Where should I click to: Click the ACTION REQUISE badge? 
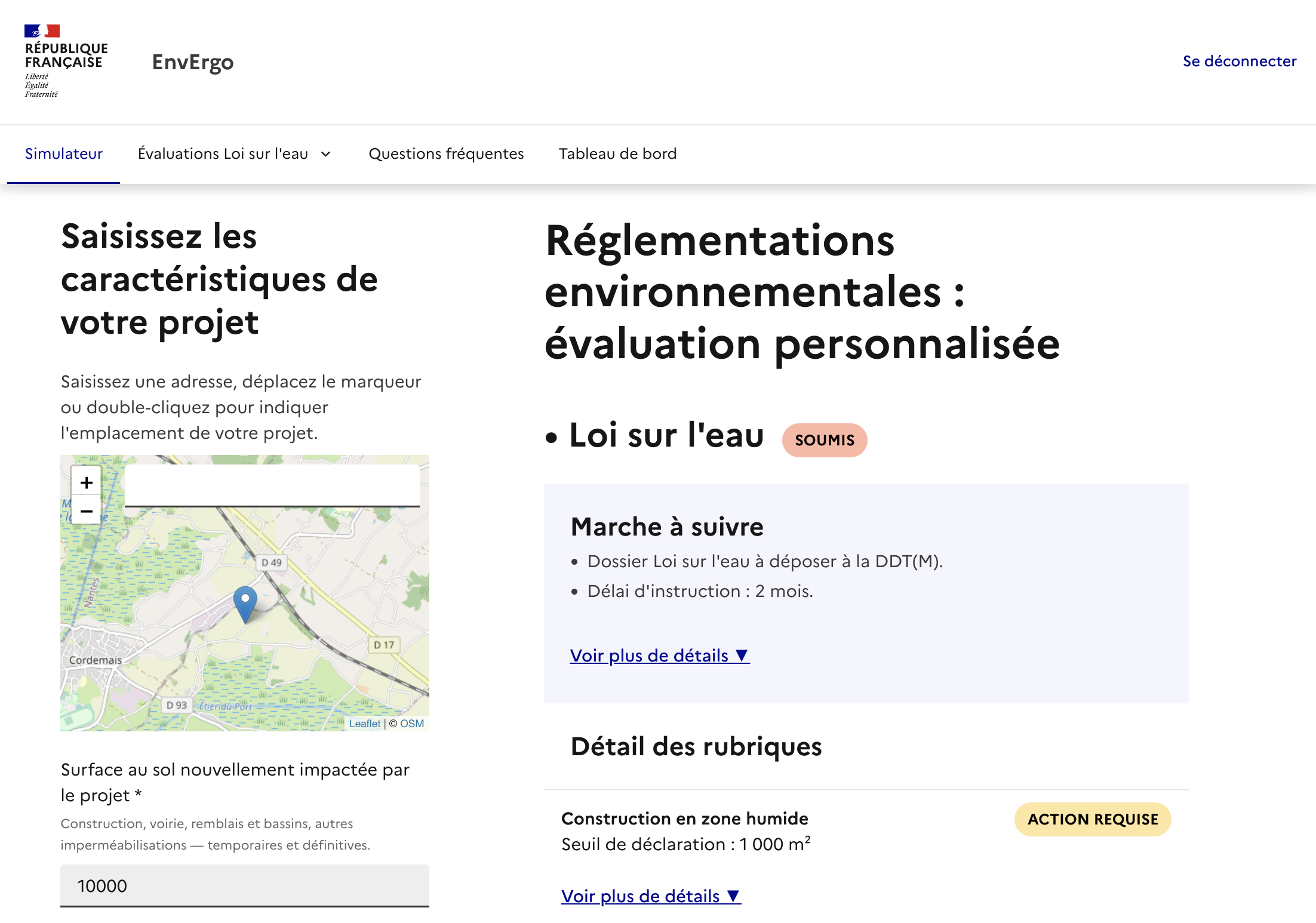click(x=1093, y=819)
